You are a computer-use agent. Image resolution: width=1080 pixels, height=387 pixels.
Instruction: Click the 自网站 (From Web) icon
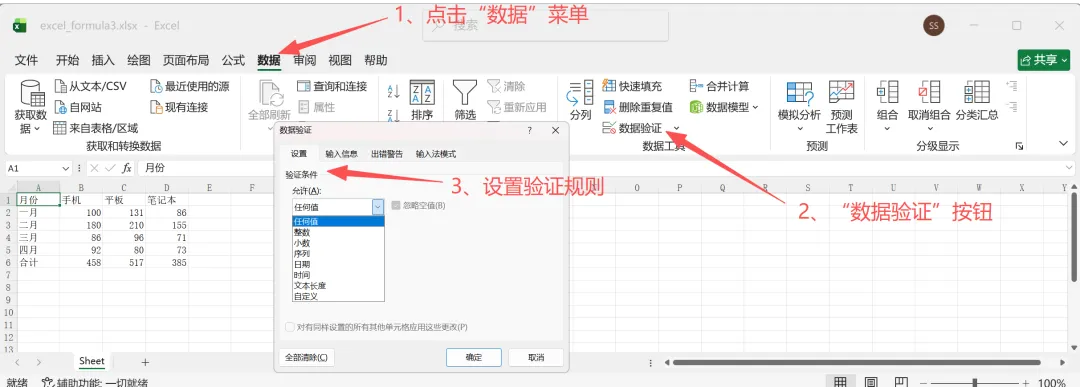61,107
